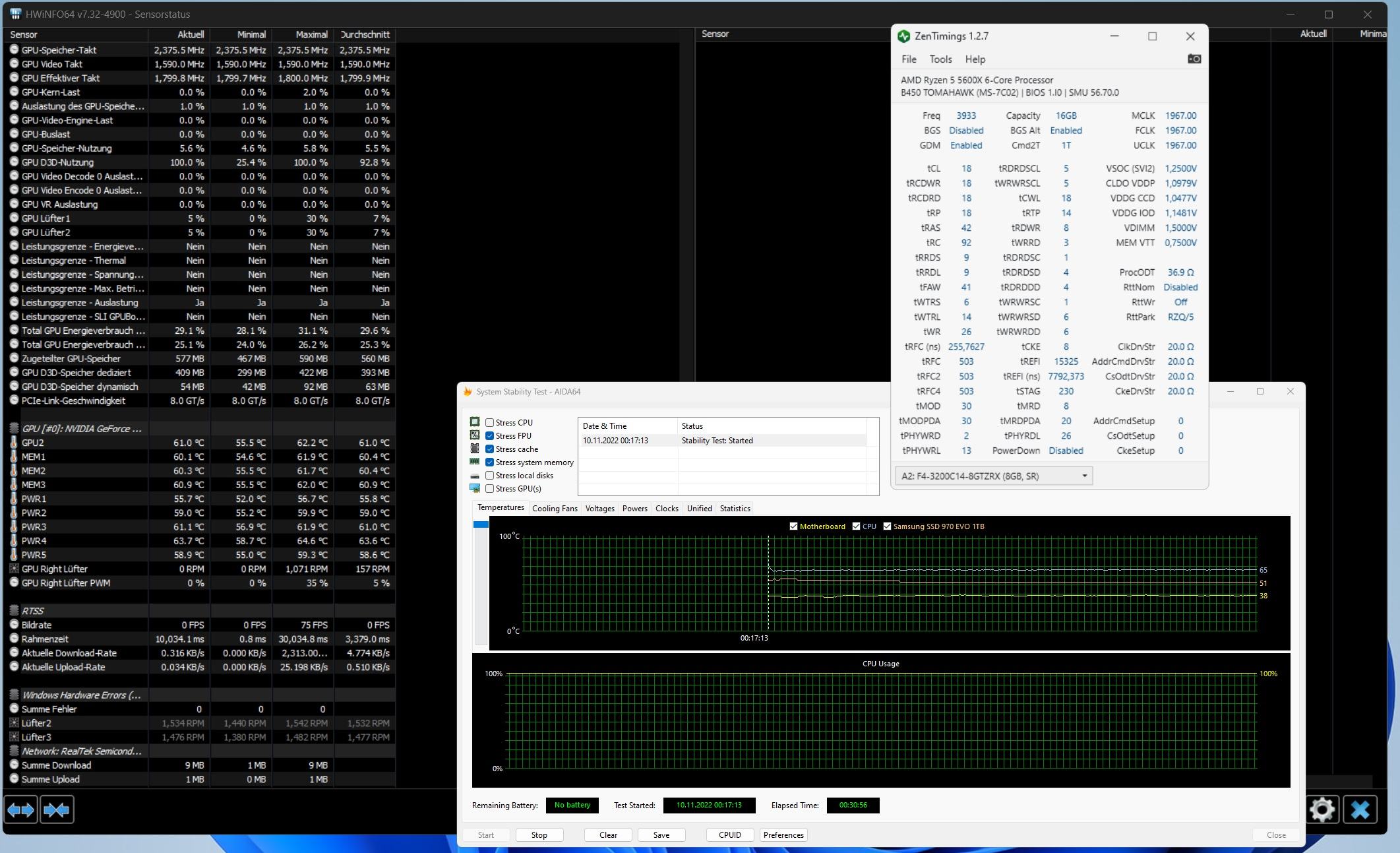Click the GPU2 thermometer sensor icon
Screen dimensions: 1400x853
click(x=14, y=443)
